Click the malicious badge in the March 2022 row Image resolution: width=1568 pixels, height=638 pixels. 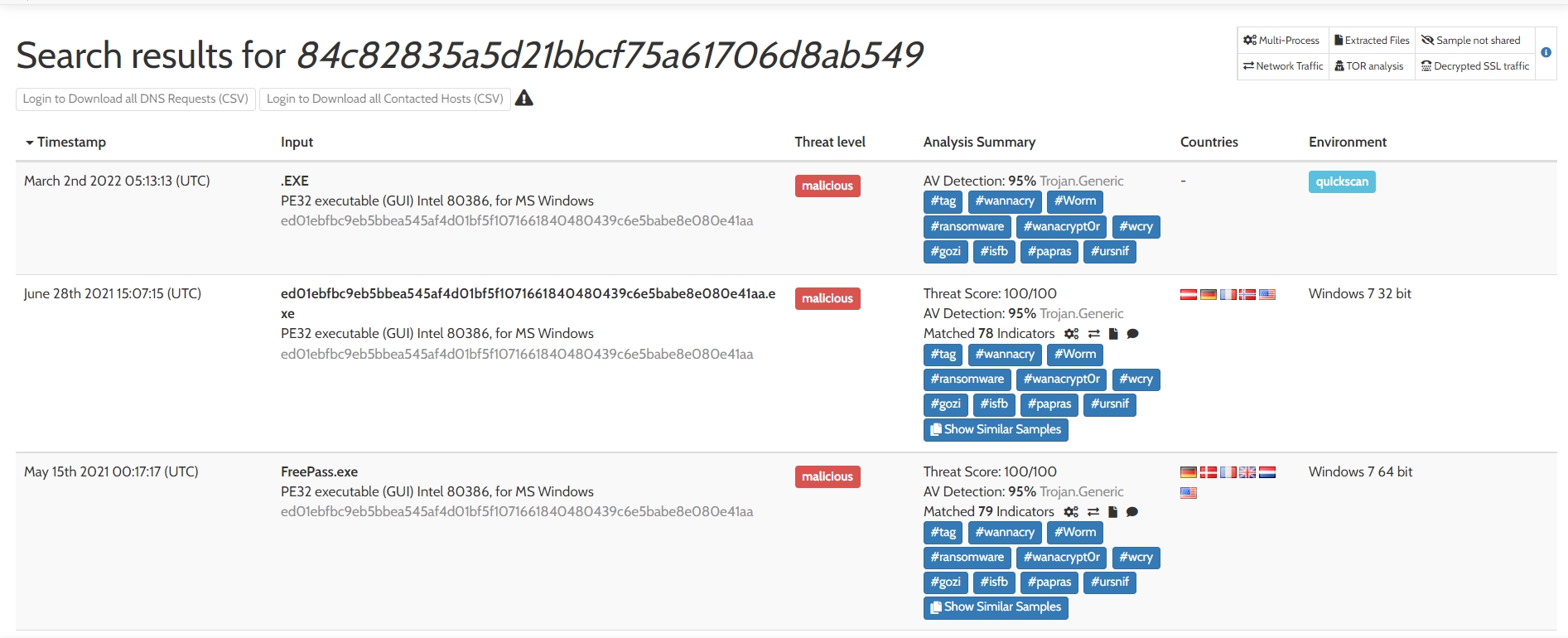click(x=827, y=186)
